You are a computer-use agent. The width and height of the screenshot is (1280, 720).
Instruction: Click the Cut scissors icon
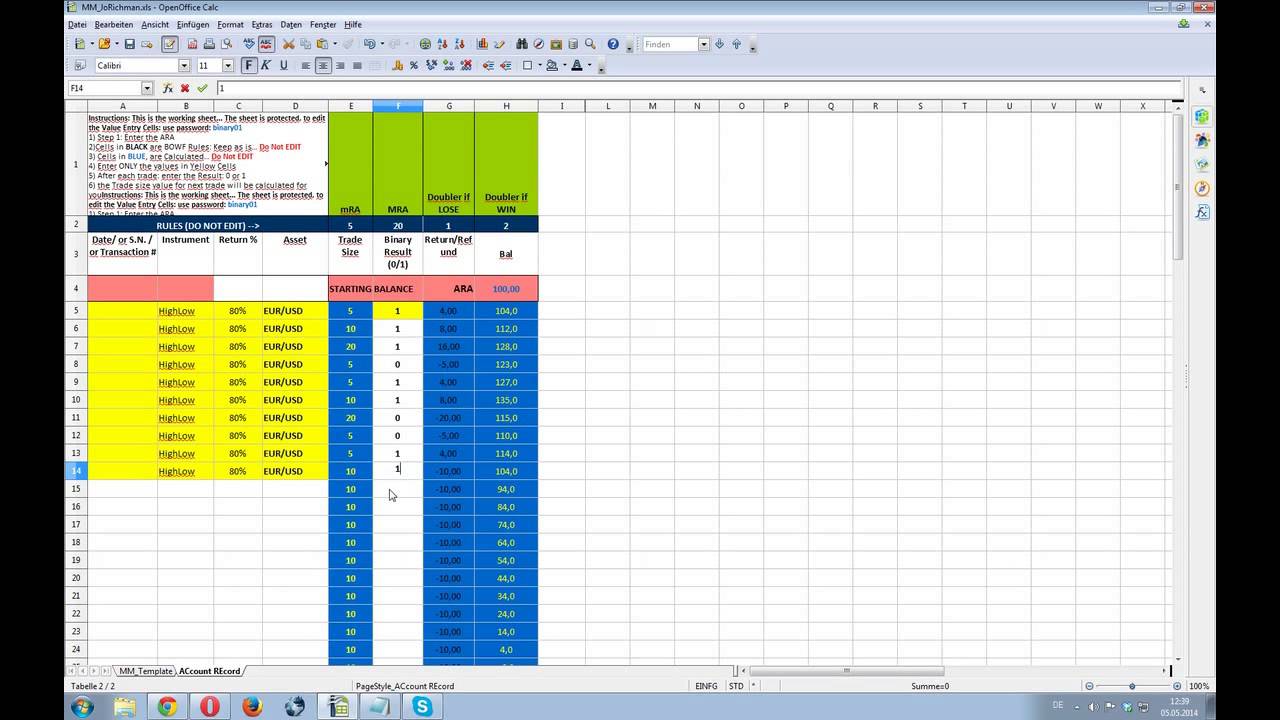(288, 44)
